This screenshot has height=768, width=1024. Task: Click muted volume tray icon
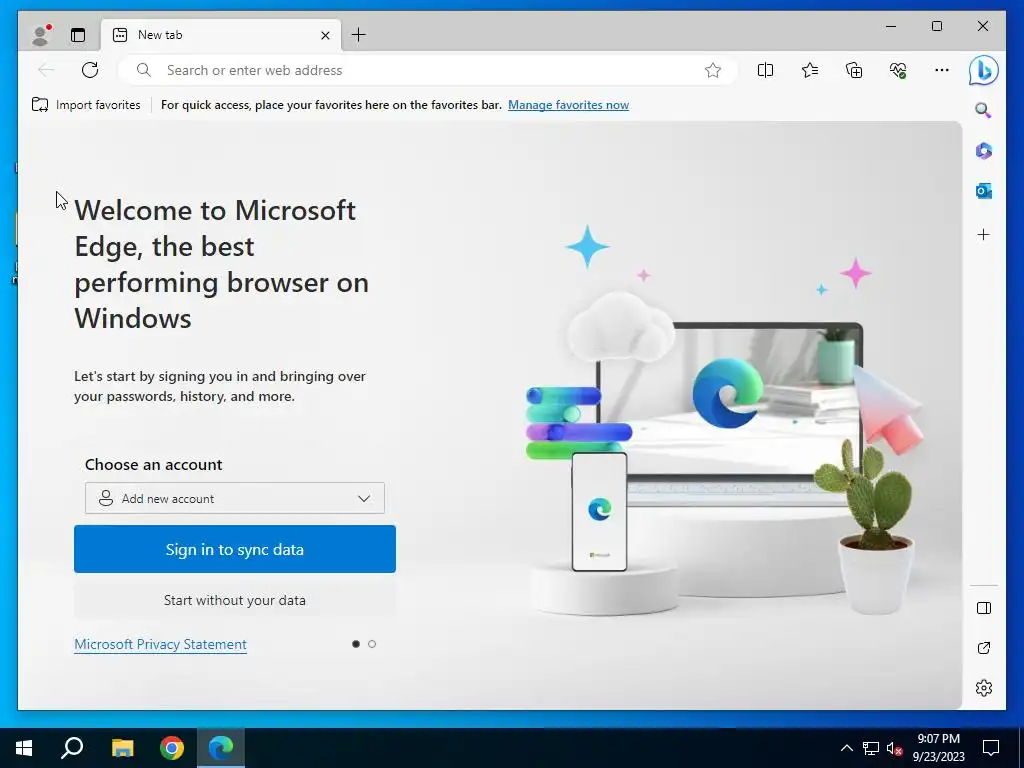click(x=894, y=748)
